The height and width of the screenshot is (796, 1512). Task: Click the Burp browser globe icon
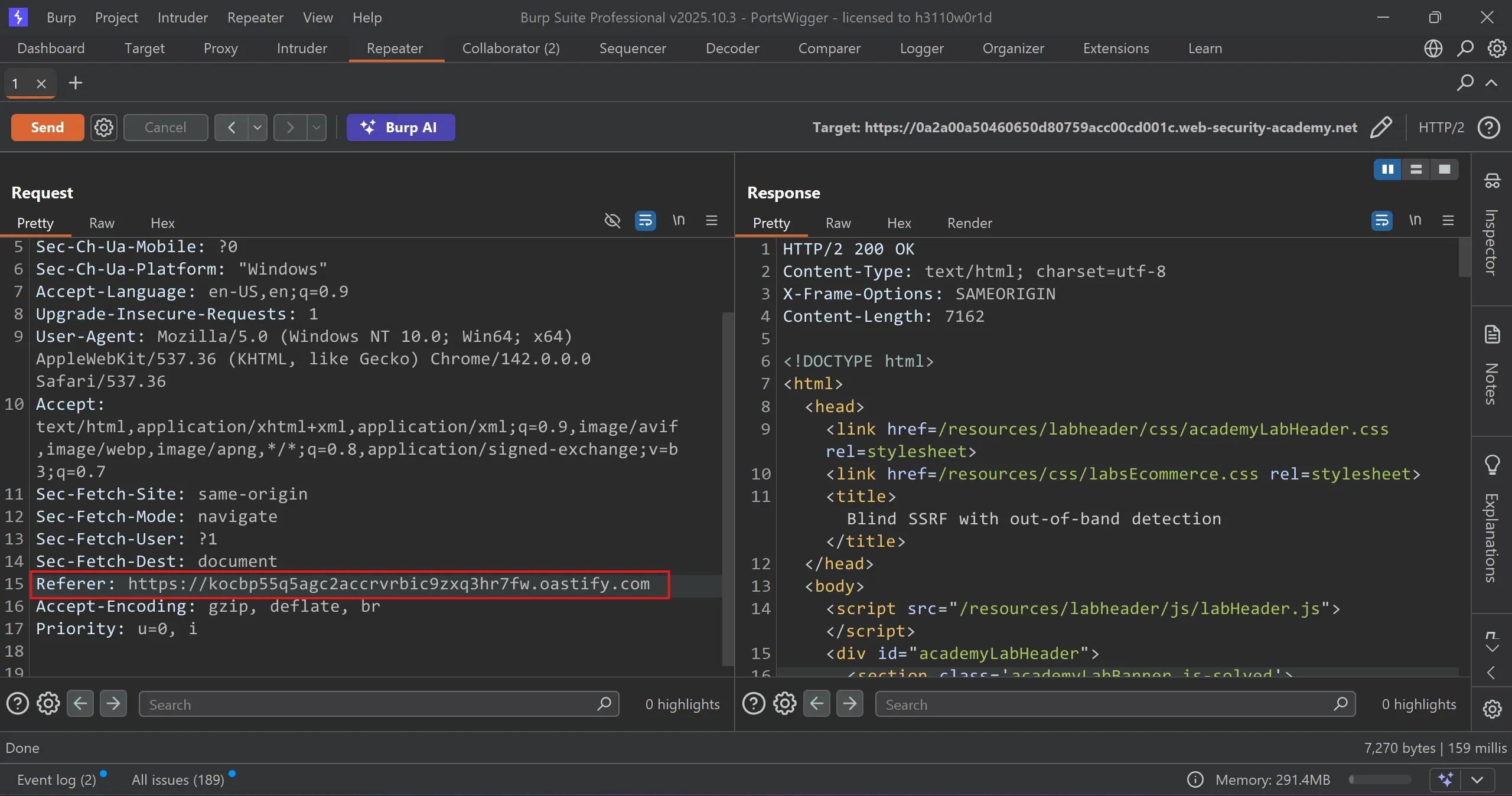click(1433, 48)
